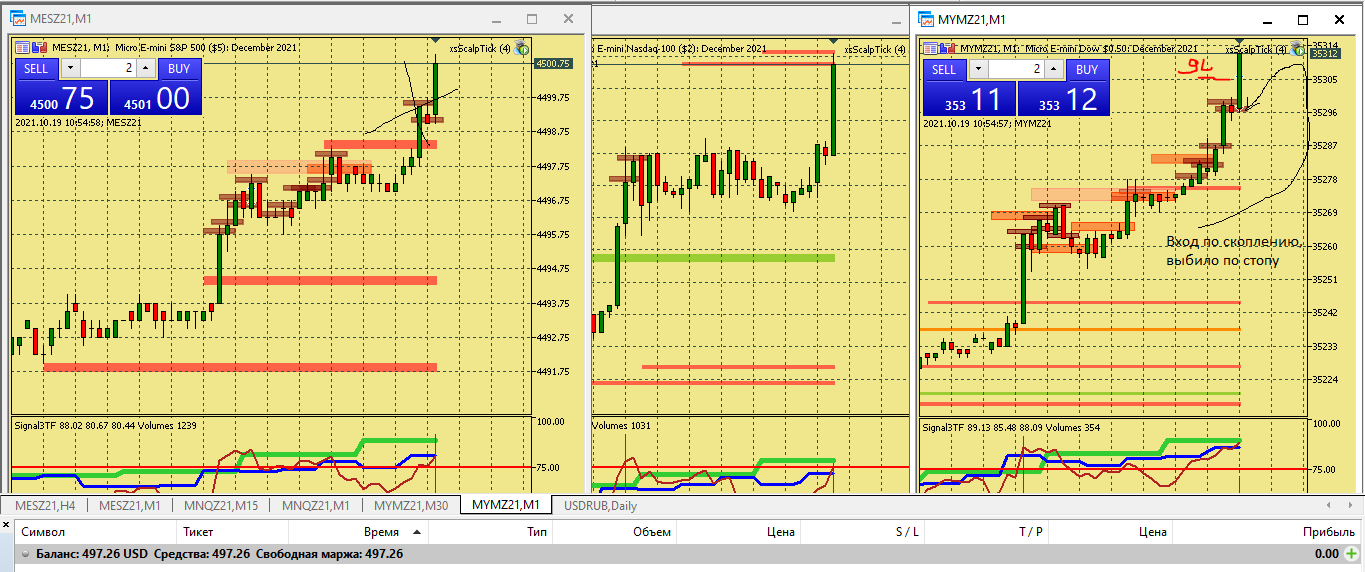The height and width of the screenshot is (572, 1365).
Task: Open depth of market icon in MESZ21 chart
Action: click(x=40, y=47)
